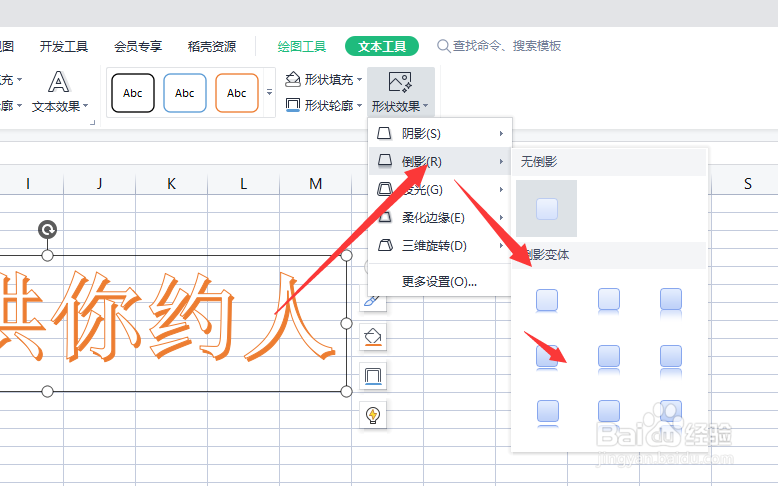This screenshot has width=778, height=486.
Task: Click the floating shape outline quick icon
Action: 373,376
